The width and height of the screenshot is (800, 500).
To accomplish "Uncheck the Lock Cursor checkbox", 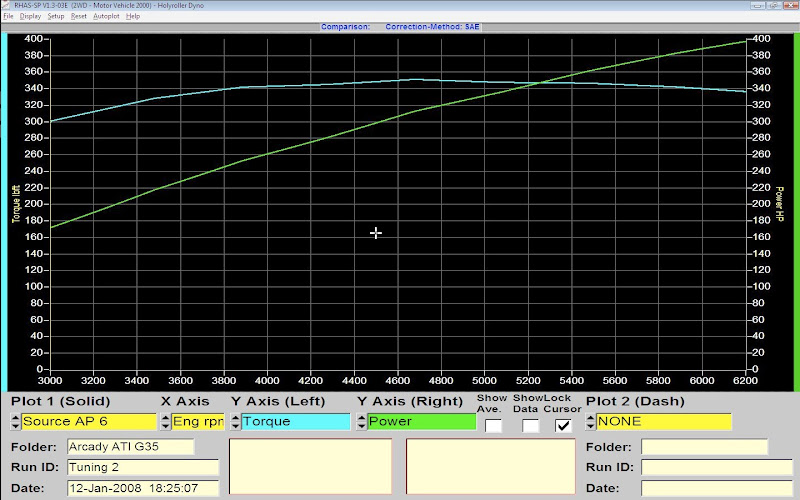I will [564, 425].
